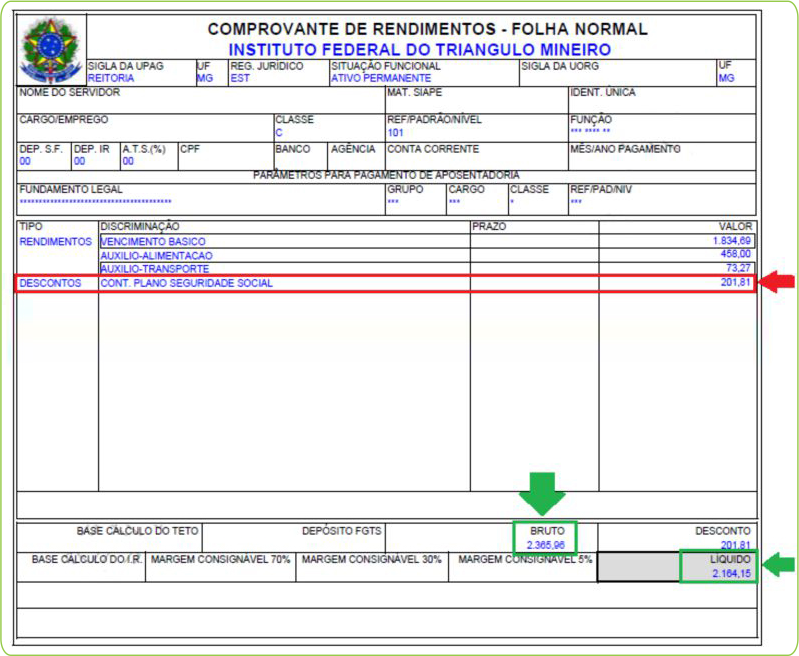799x656 pixels.
Task: Click the 'DISCRIMINAÇÃO' column header
Action: [140, 226]
